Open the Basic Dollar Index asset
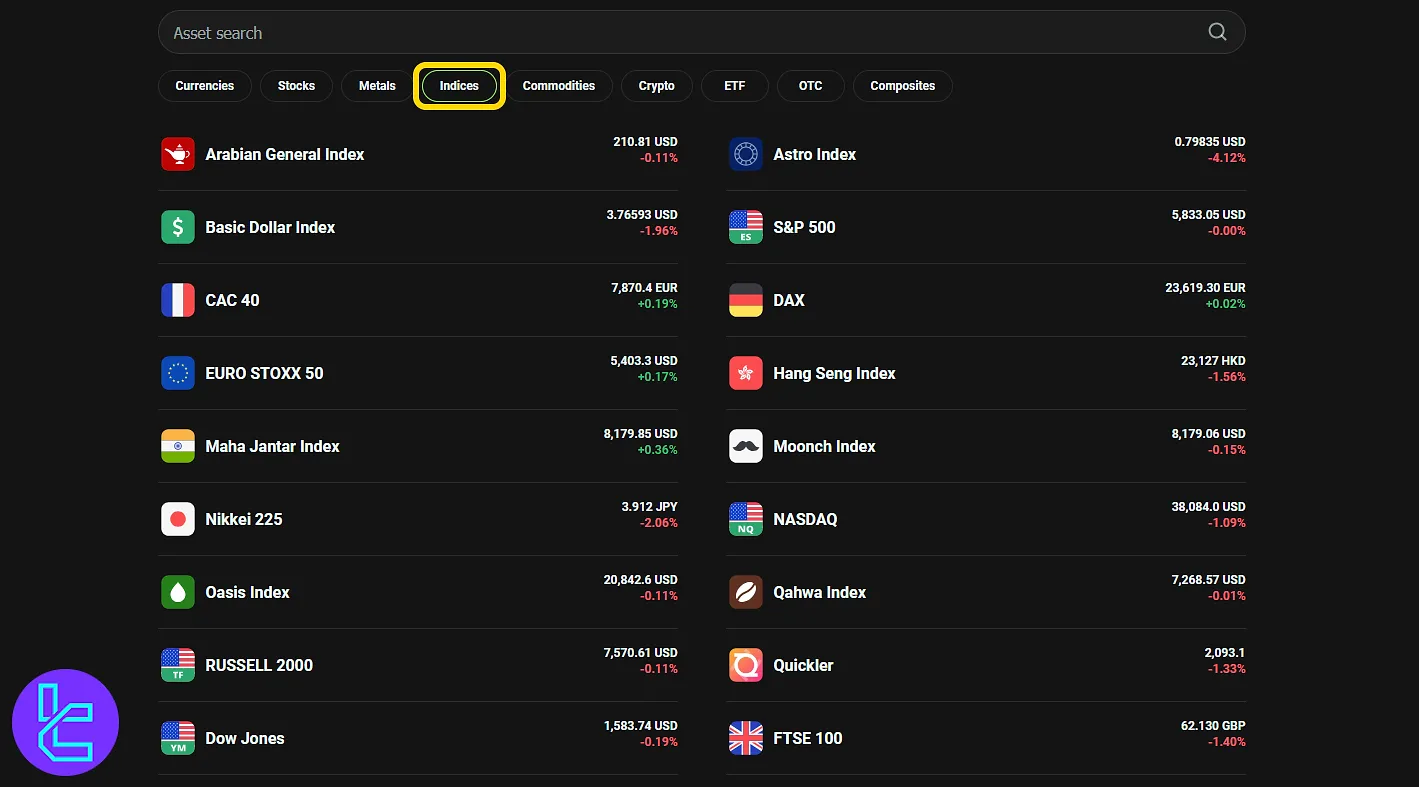1419x787 pixels. pos(270,227)
